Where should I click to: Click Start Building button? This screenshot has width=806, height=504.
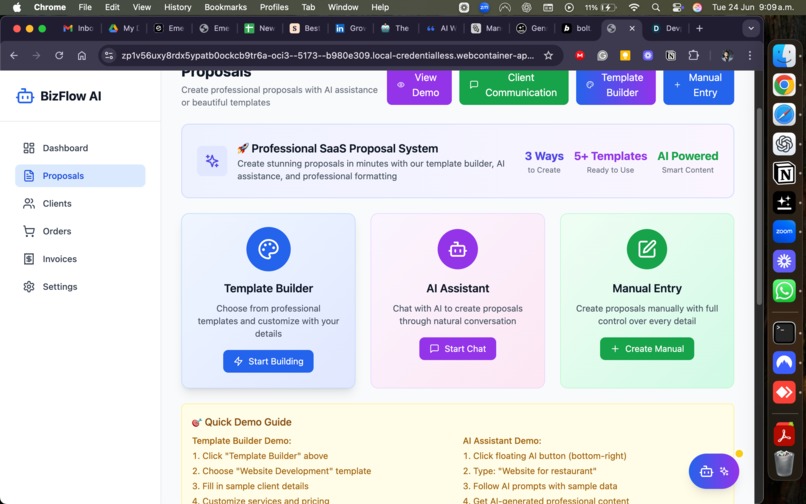(268, 362)
